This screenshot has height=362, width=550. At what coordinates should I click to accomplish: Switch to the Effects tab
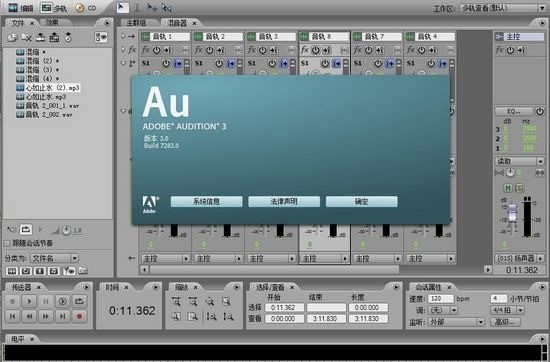click(52, 23)
